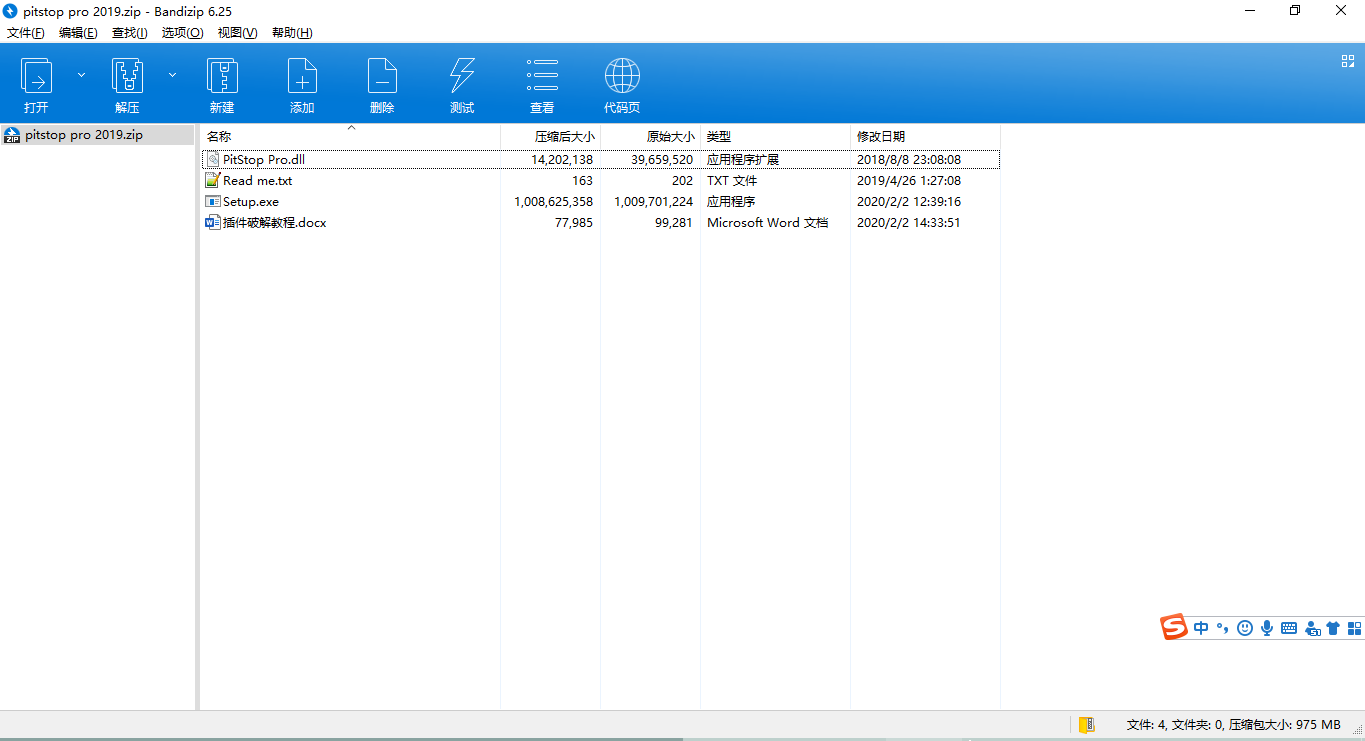Viewport: 1365px width, 741px height.
Task: Click the 查看 (View) list icon
Action: [542, 76]
